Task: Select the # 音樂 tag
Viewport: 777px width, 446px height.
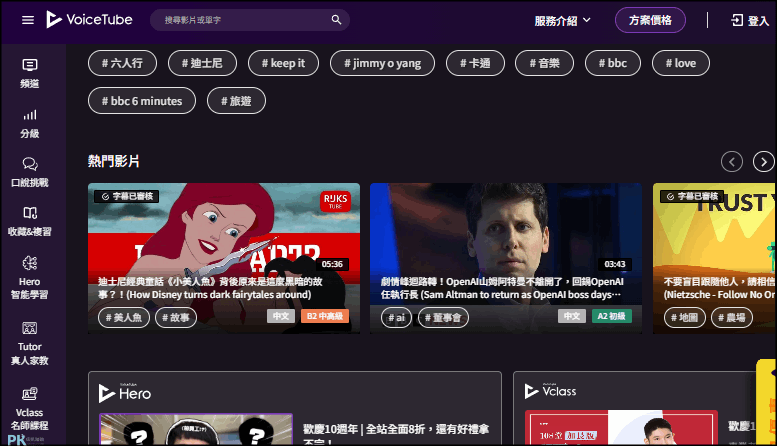Action: tap(545, 63)
